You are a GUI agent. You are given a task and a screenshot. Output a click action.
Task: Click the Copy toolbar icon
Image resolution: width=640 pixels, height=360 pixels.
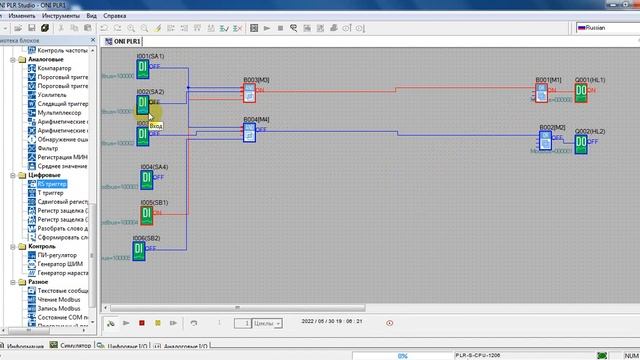(x=74, y=28)
